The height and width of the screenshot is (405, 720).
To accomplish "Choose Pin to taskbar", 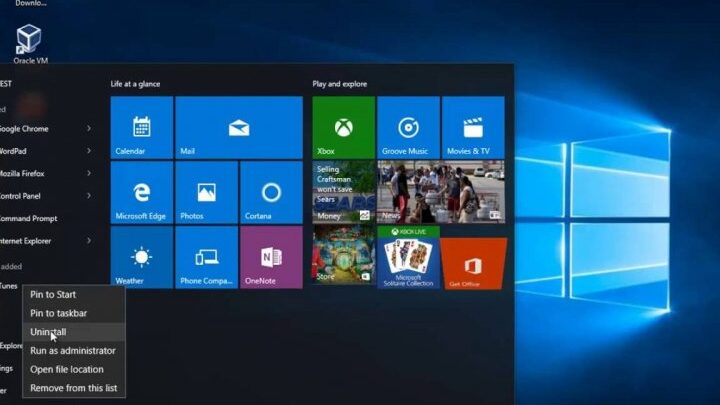I will point(73,313).
